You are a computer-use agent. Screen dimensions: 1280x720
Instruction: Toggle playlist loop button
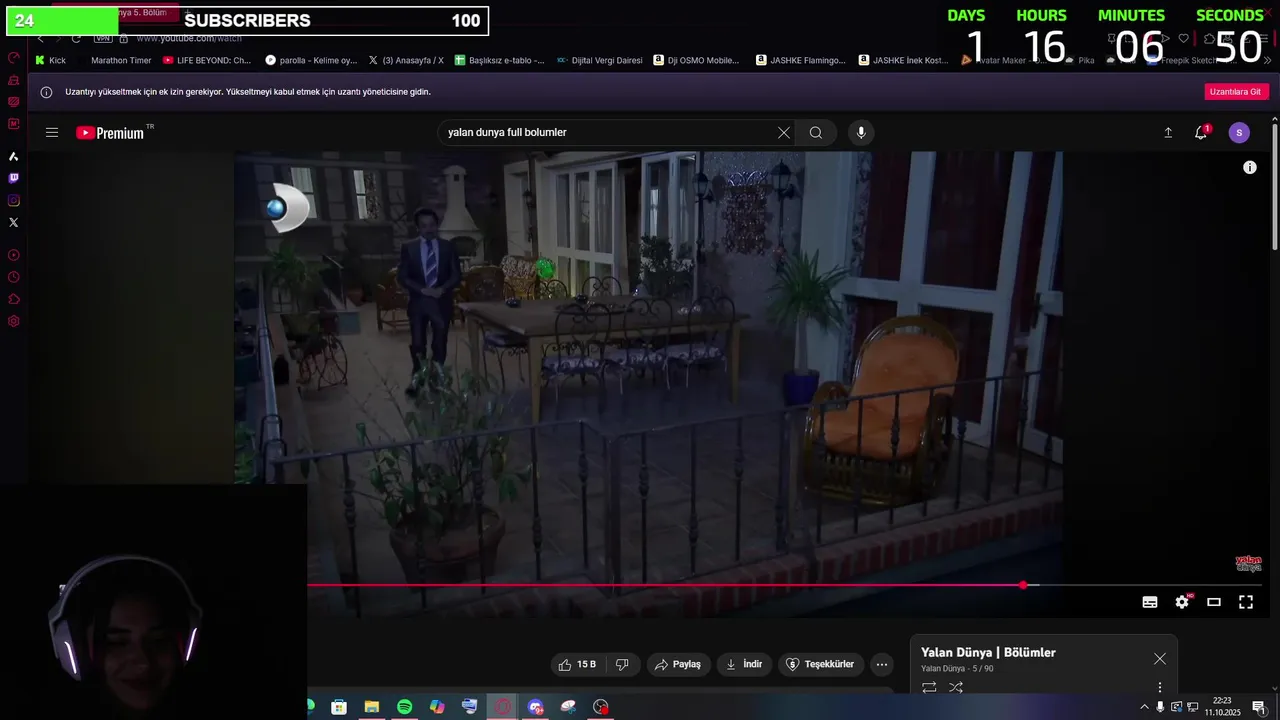(x=929, y=687)
